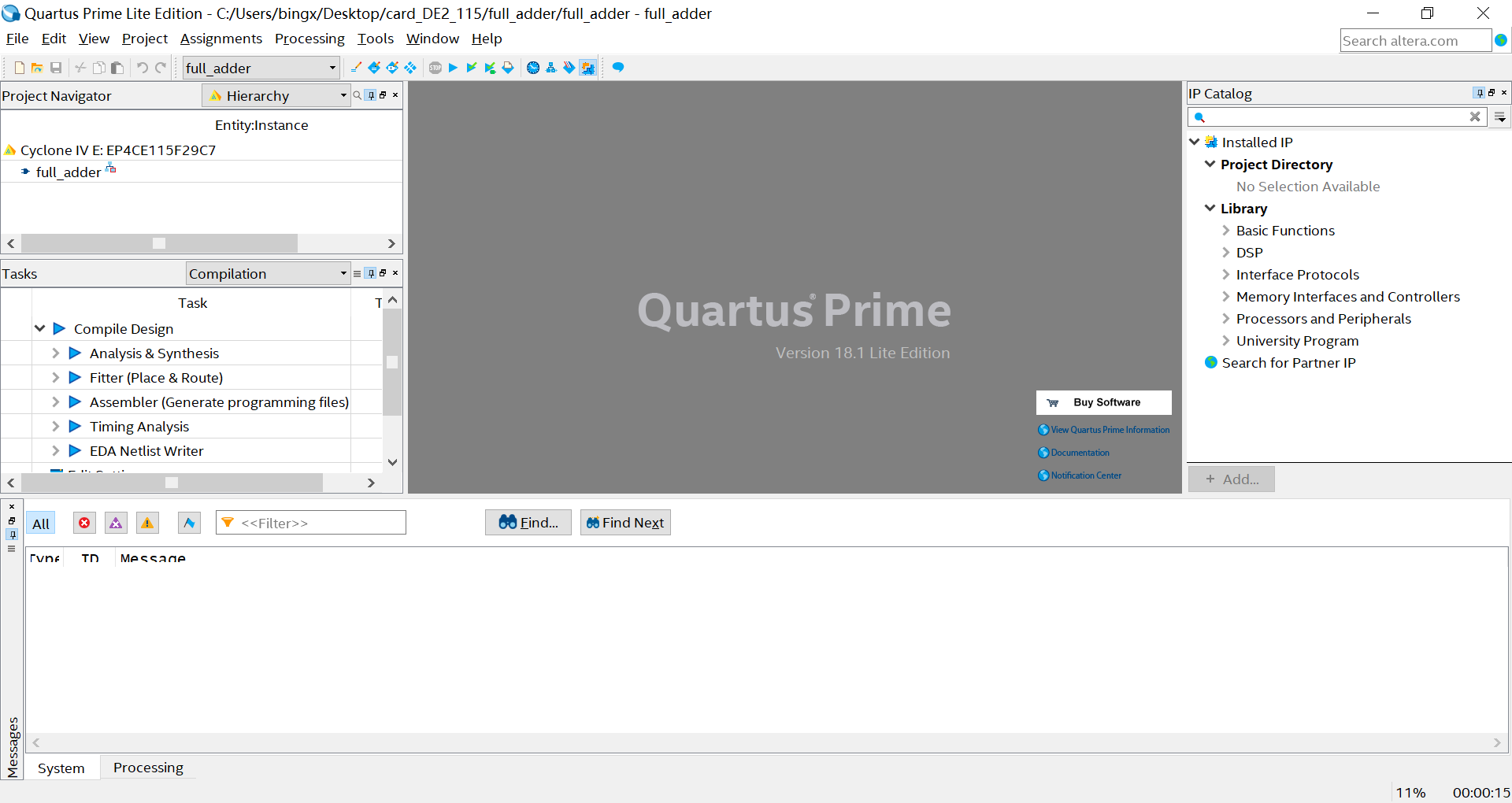Toggle the flagged messages filter button

tap(189, 523)
